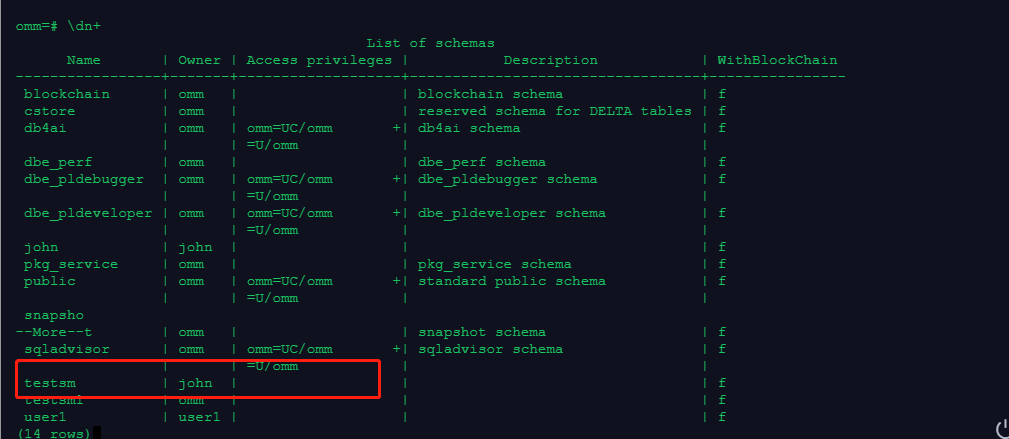Click the 'Description' column header
Image resolution: width=1009 pixels, height=439 pixels.
pyautogui.click(x=550, y=60)
